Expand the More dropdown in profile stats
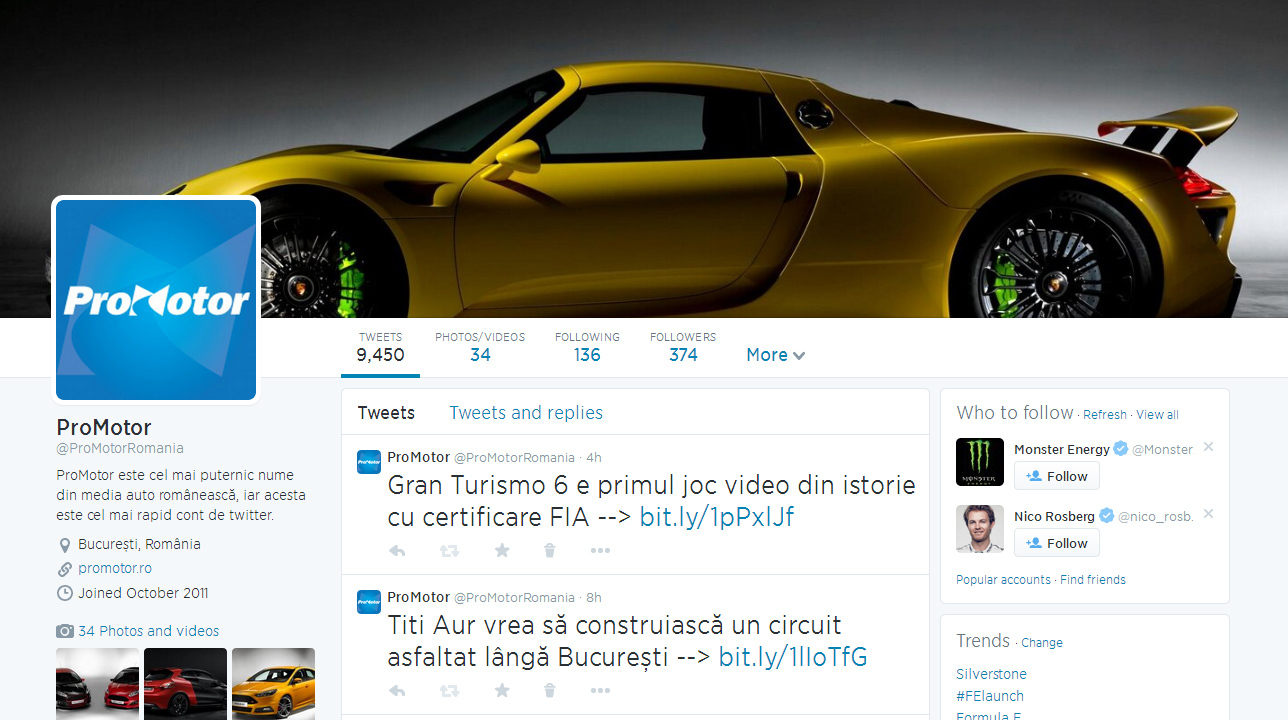The image size is (1288, 720). [x=776, y=355]
